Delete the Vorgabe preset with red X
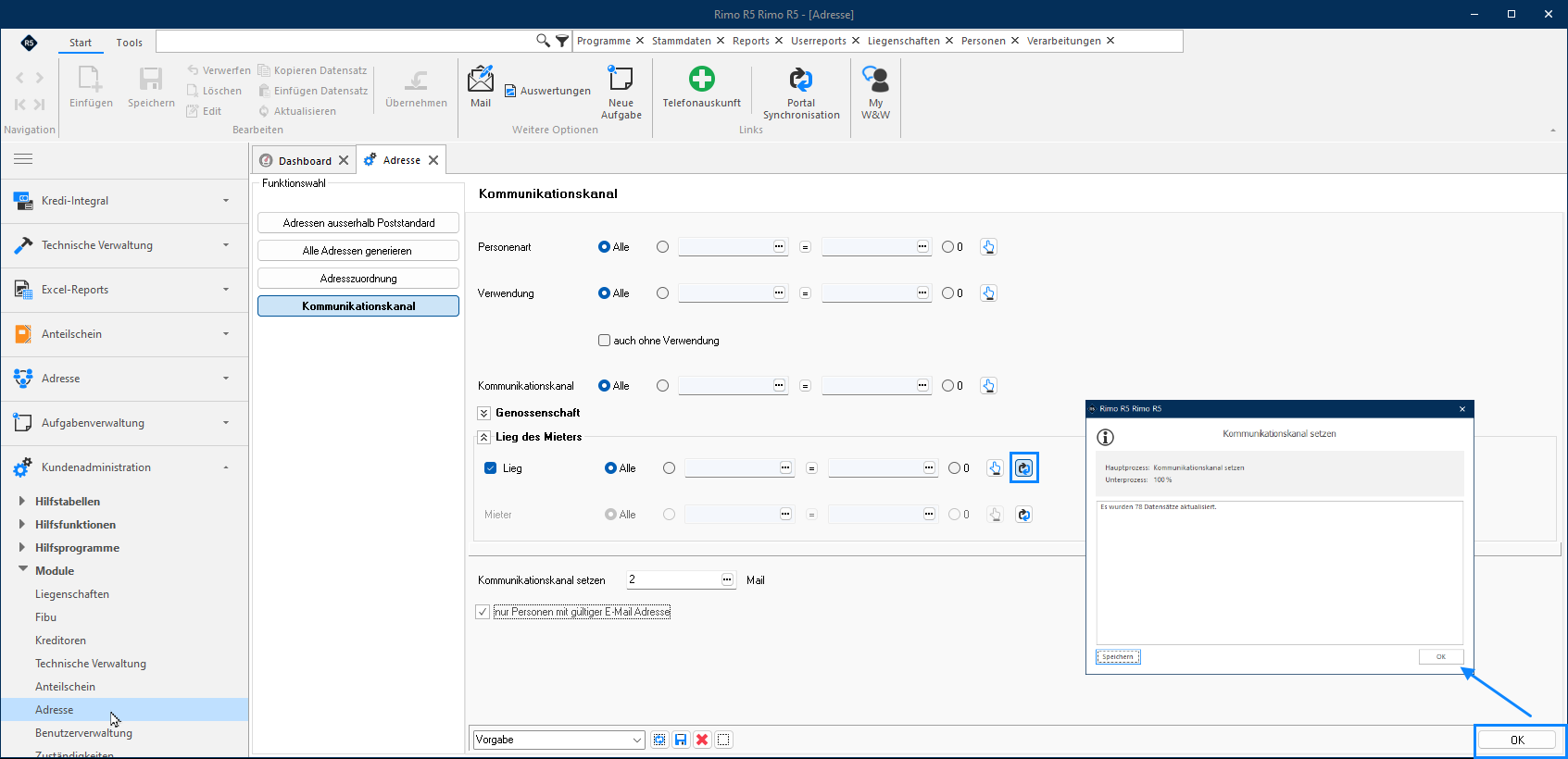 click(x=702, y=740)
